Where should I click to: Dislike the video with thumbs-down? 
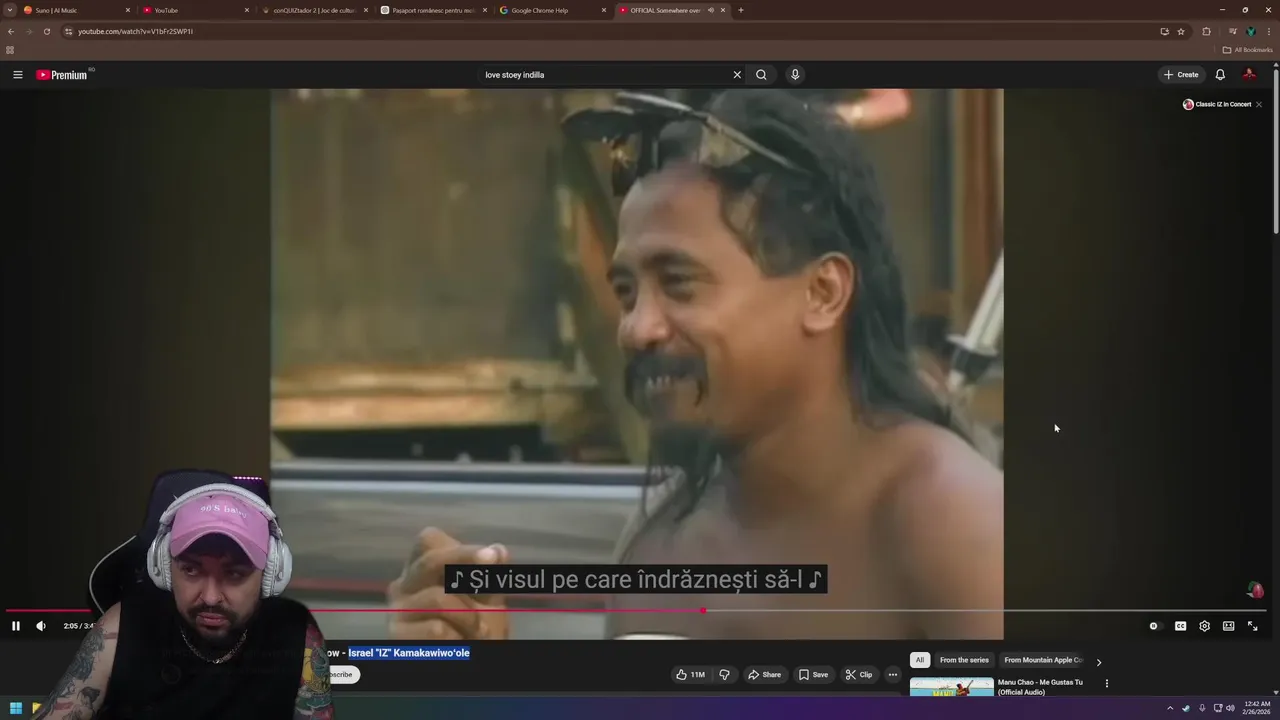click(725, 675)
